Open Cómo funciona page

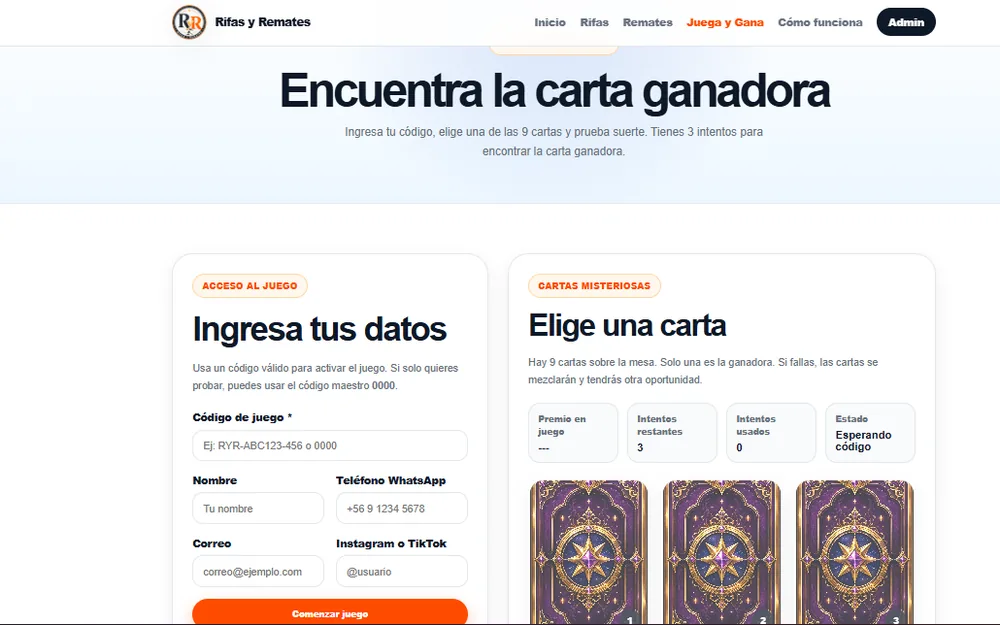(x=820, y=22)
